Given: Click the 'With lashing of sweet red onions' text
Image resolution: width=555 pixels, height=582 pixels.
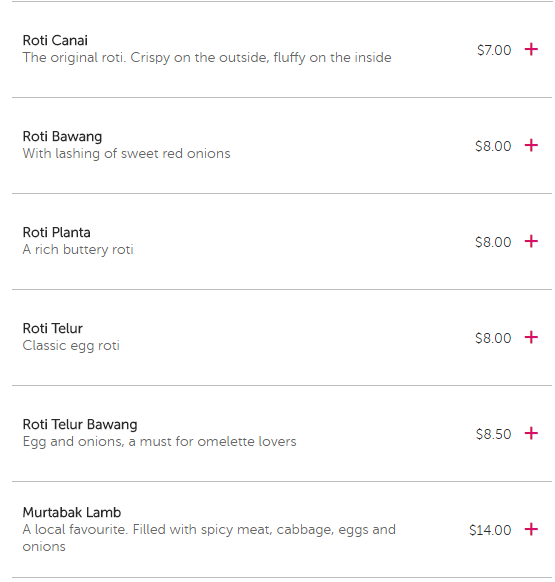Looking at the screenshot, I should [127, 154].
